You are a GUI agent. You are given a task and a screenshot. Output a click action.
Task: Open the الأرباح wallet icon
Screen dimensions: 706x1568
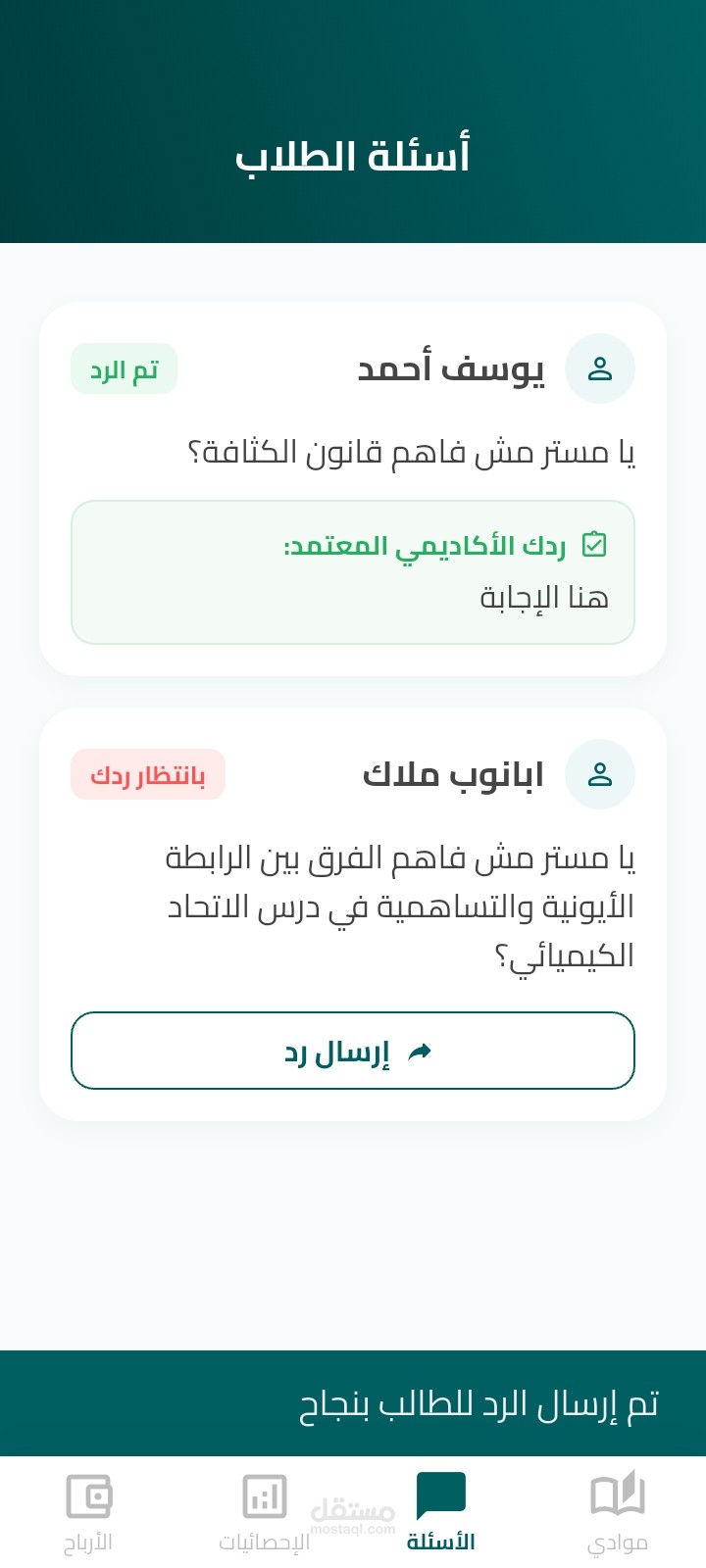[x=88, y=1496]
